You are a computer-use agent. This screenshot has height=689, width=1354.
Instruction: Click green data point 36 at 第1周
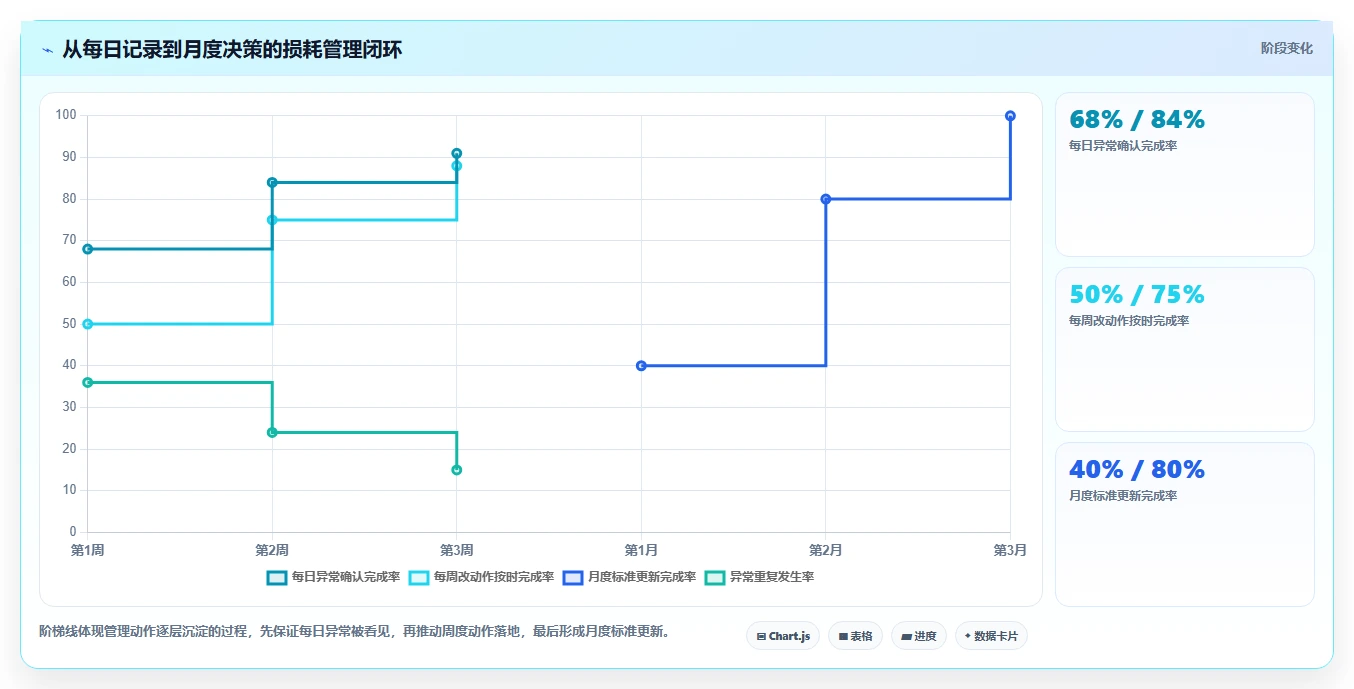click(88, 382)
